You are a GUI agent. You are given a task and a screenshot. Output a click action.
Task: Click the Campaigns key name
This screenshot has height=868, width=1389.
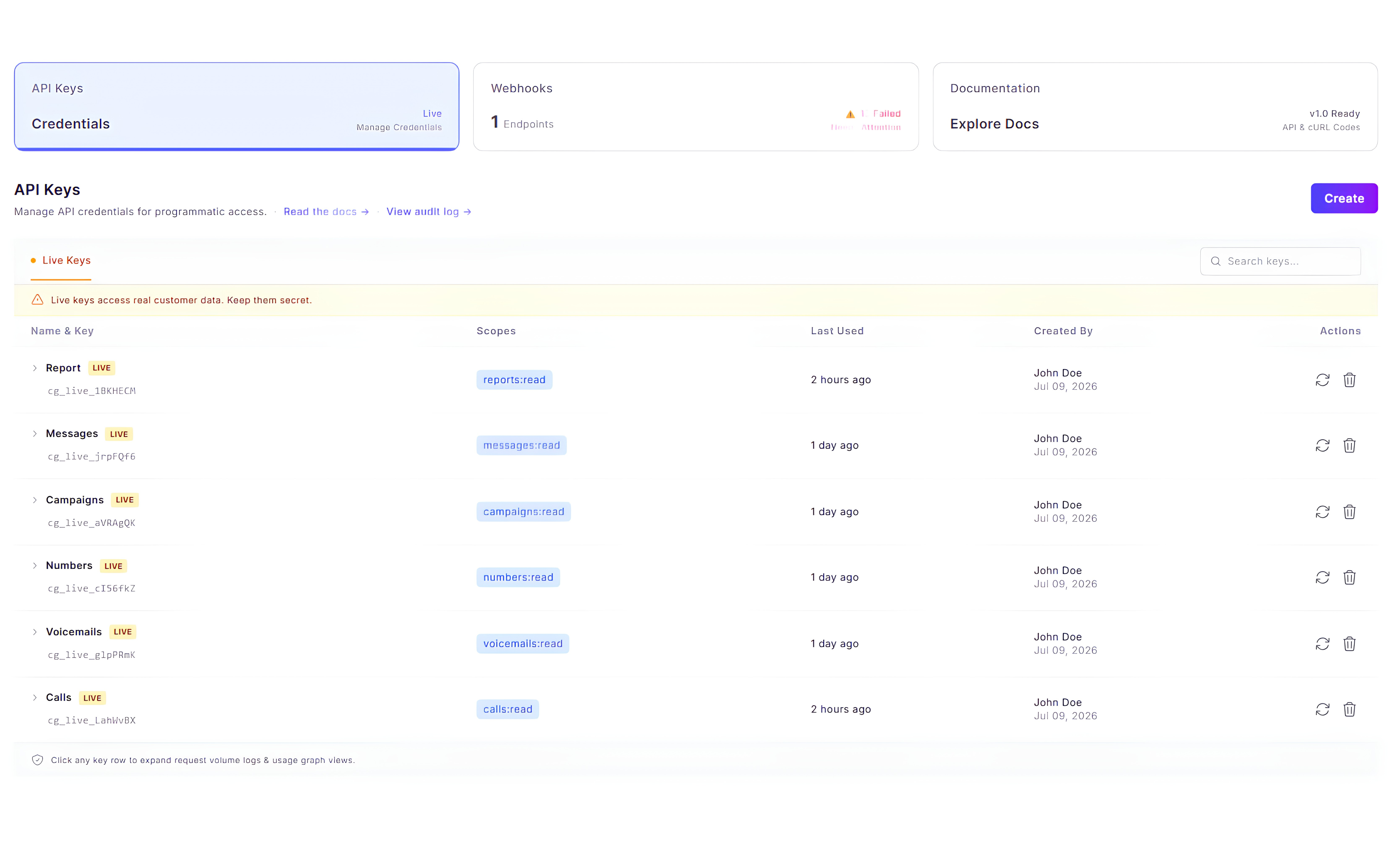coord(75,500)
